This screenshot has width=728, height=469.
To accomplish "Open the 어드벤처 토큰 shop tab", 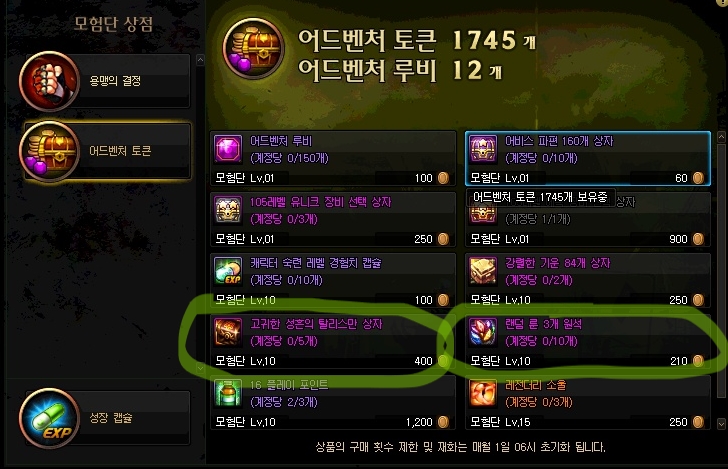I will (x=107, y=151).
